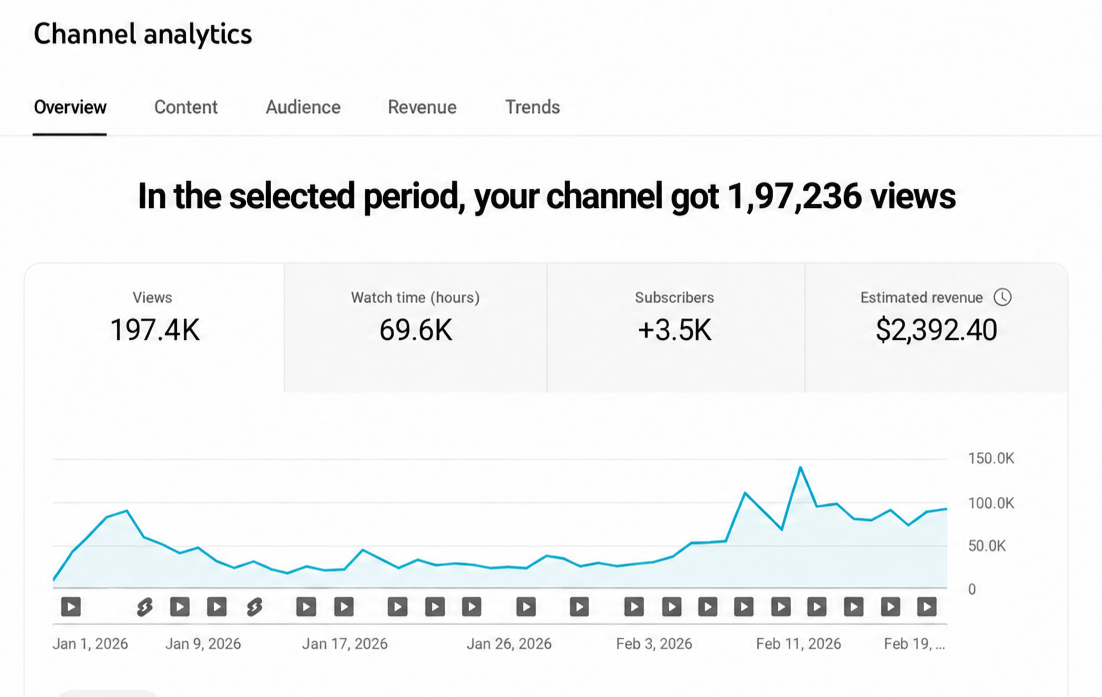Select the Estimated revenue card
The height and width of the screenshot is (697, 1102).
pyautogui.click(x=936, y=328)
